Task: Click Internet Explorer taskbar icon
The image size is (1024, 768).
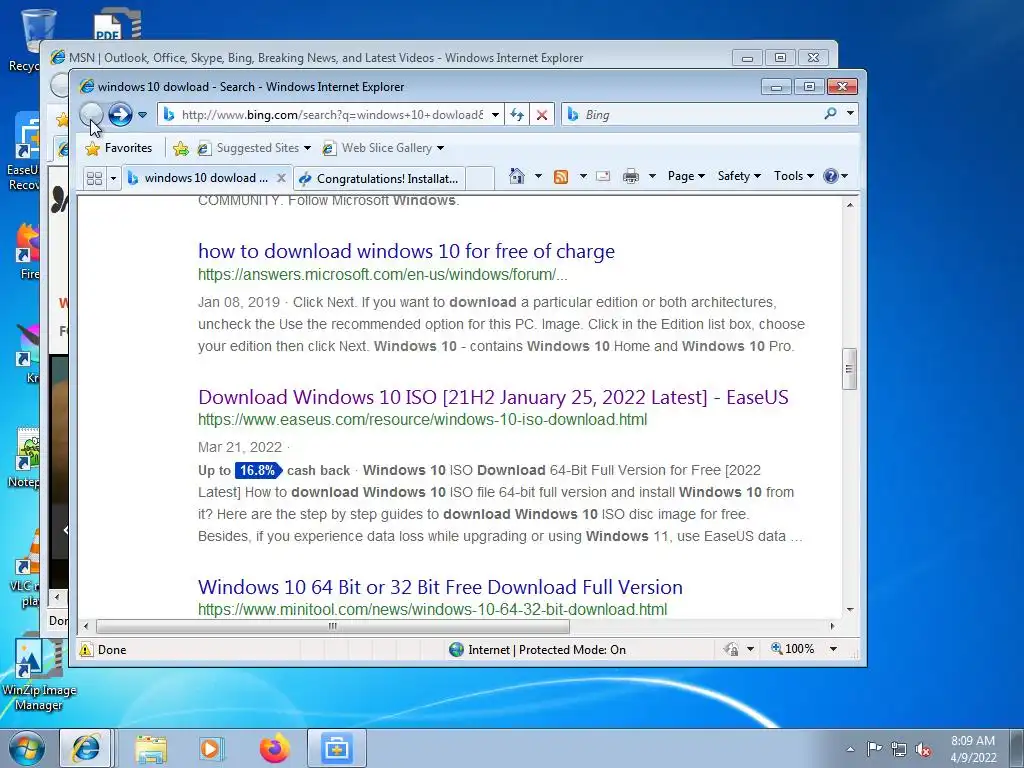Action: coord(86,748)
